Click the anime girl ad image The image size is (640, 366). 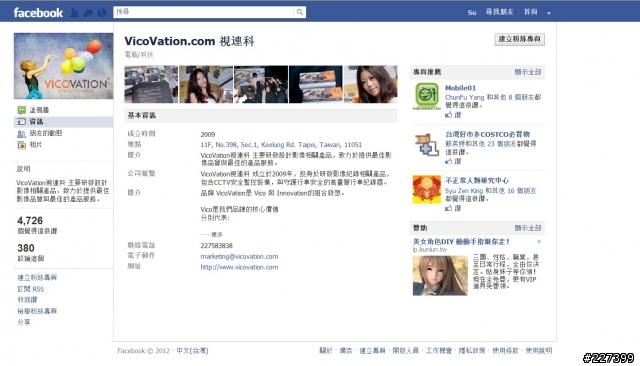[x=440, y=275]
